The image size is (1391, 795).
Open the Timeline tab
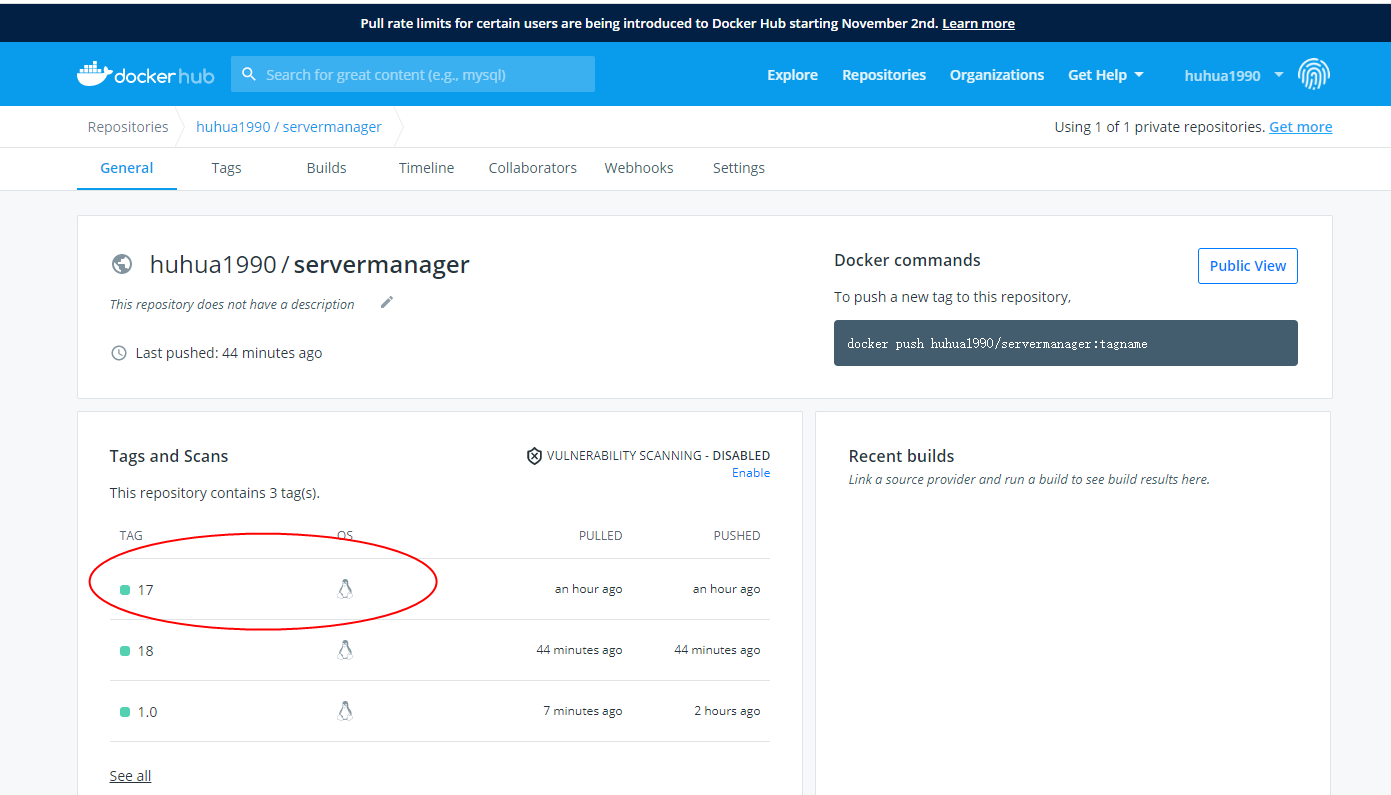tap(427, 168)
